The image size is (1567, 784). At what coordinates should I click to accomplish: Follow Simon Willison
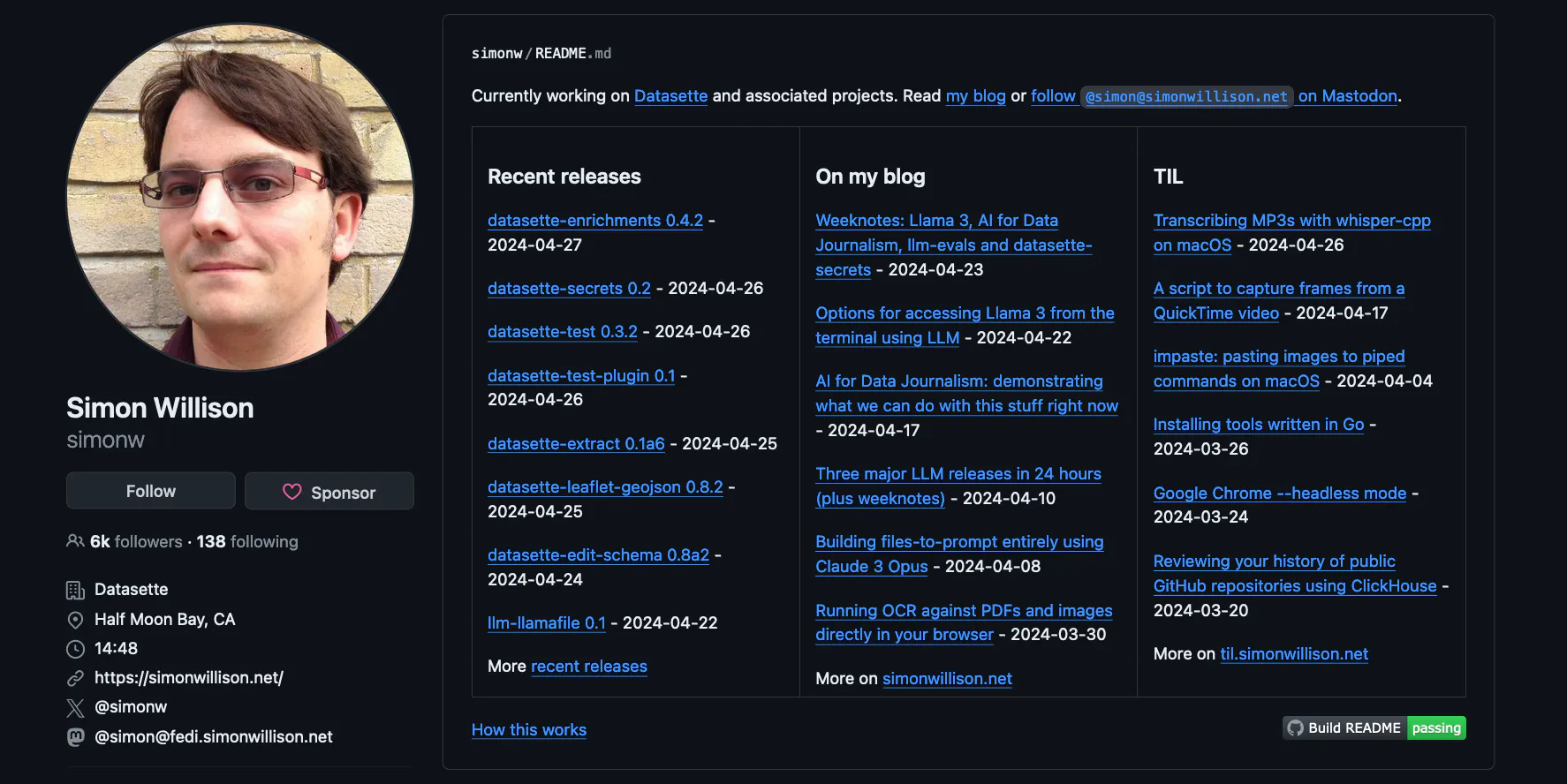point(151,491)
